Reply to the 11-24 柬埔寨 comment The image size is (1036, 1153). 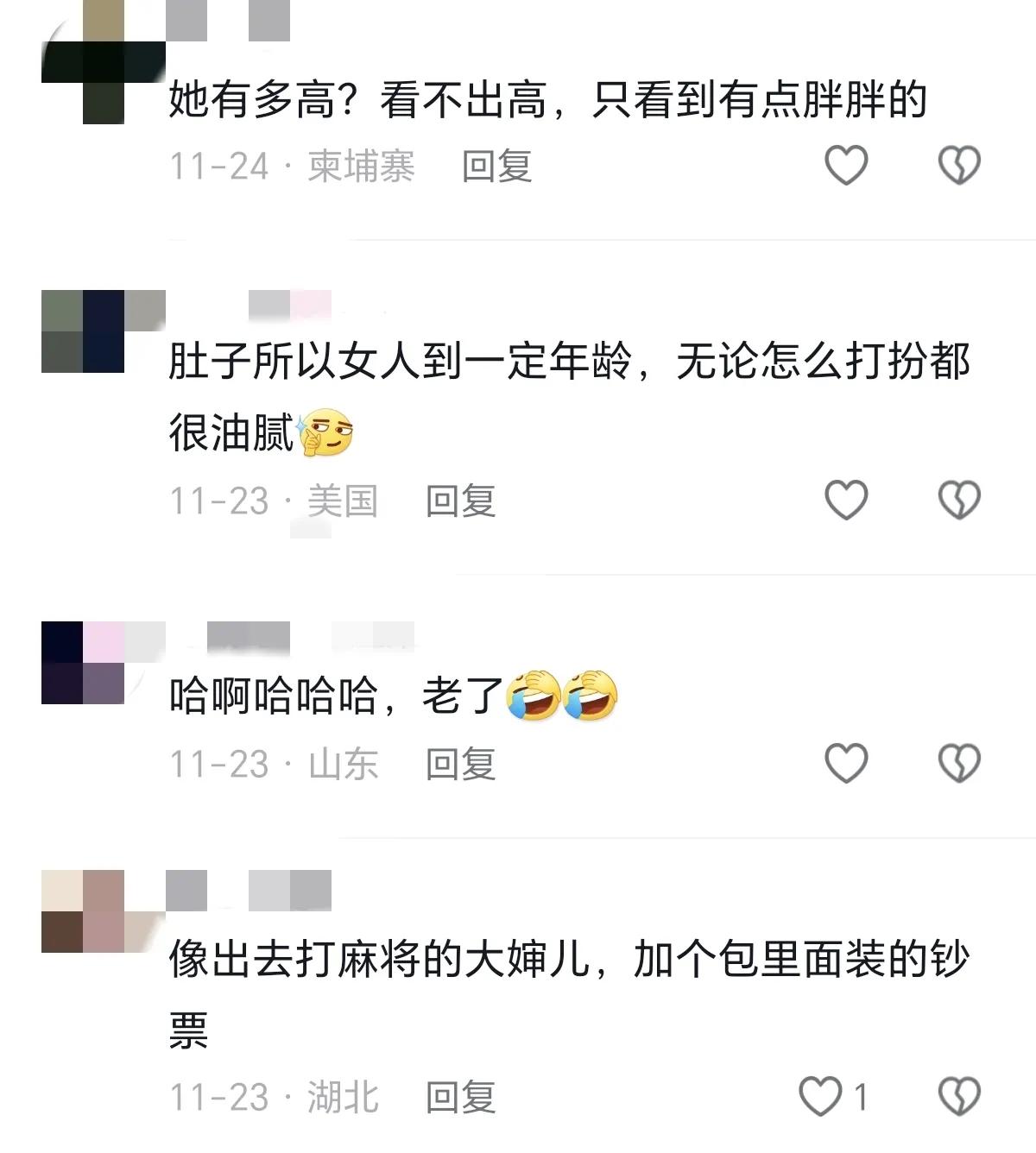point(496,166)
